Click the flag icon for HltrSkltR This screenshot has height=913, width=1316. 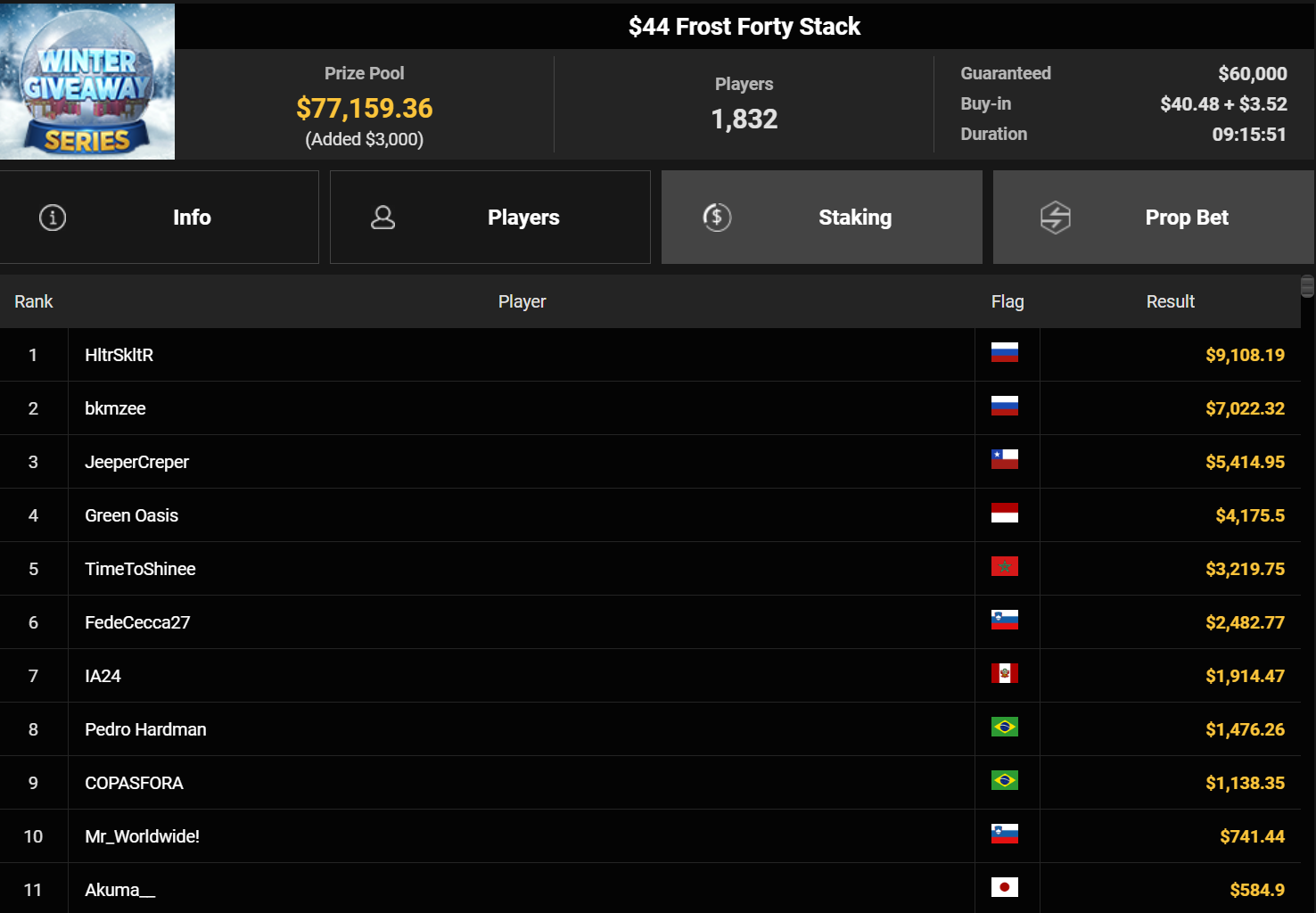click(x=1004, y=353)
